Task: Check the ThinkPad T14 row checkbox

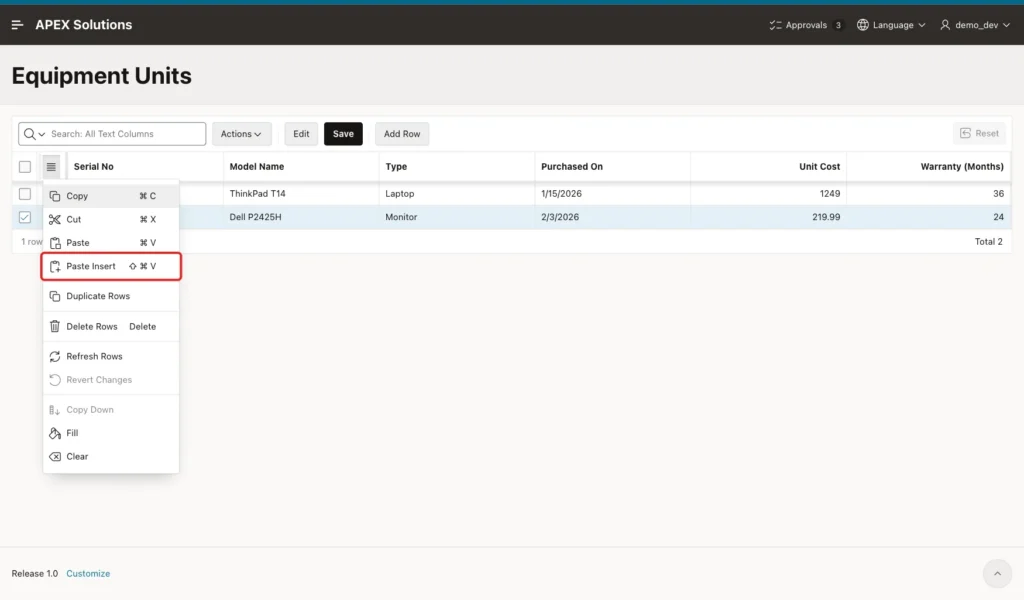Action: (x=25, y=194)
